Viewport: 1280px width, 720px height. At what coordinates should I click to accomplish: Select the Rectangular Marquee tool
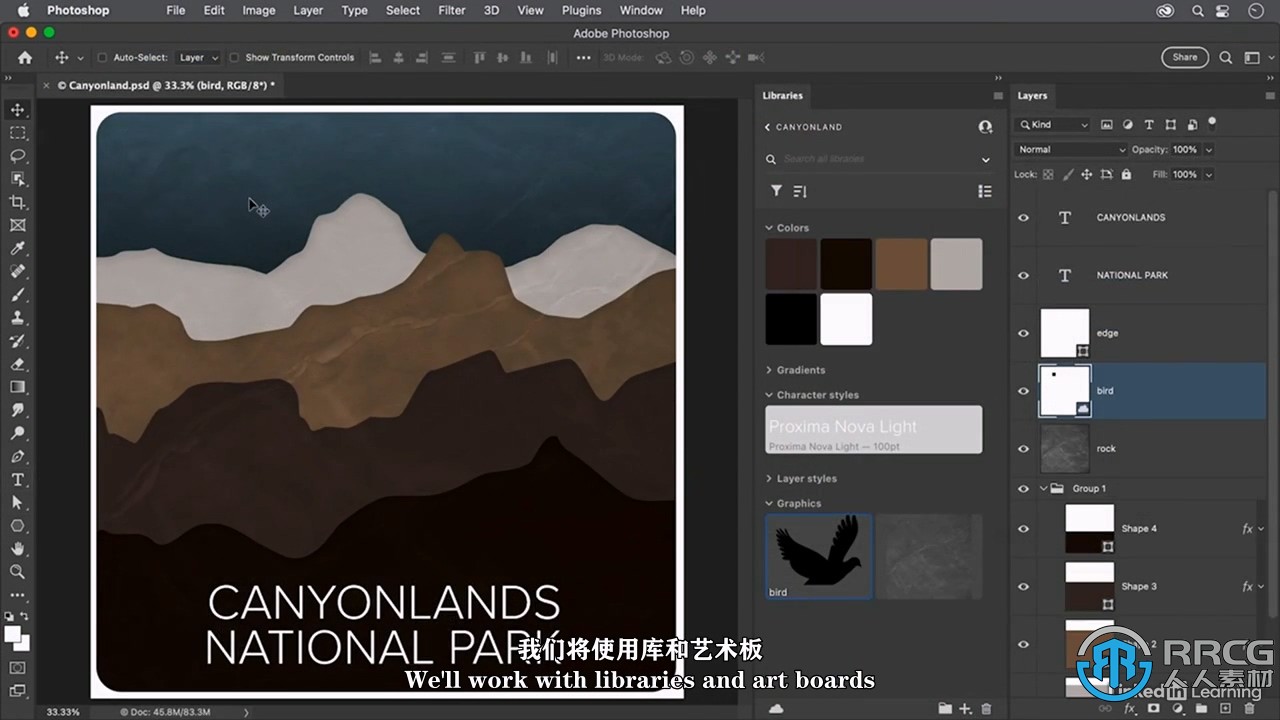coord(17,133)
